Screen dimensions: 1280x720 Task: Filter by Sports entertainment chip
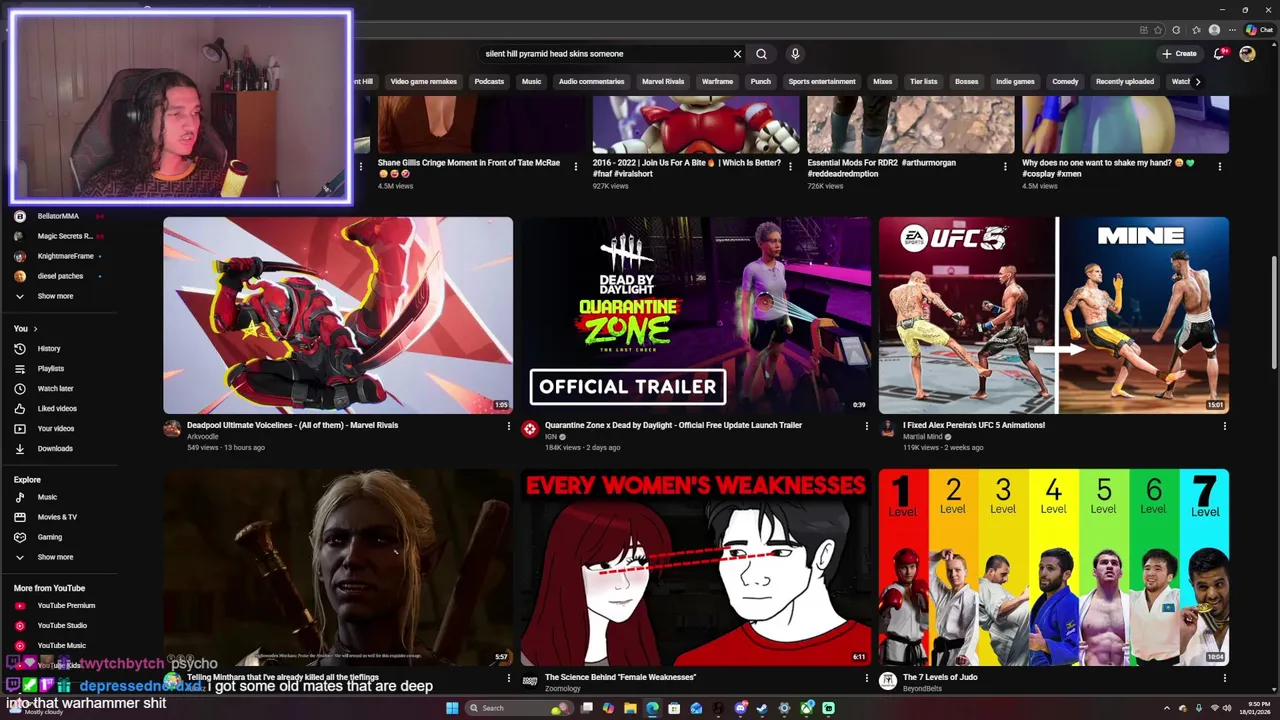(822, 81)
